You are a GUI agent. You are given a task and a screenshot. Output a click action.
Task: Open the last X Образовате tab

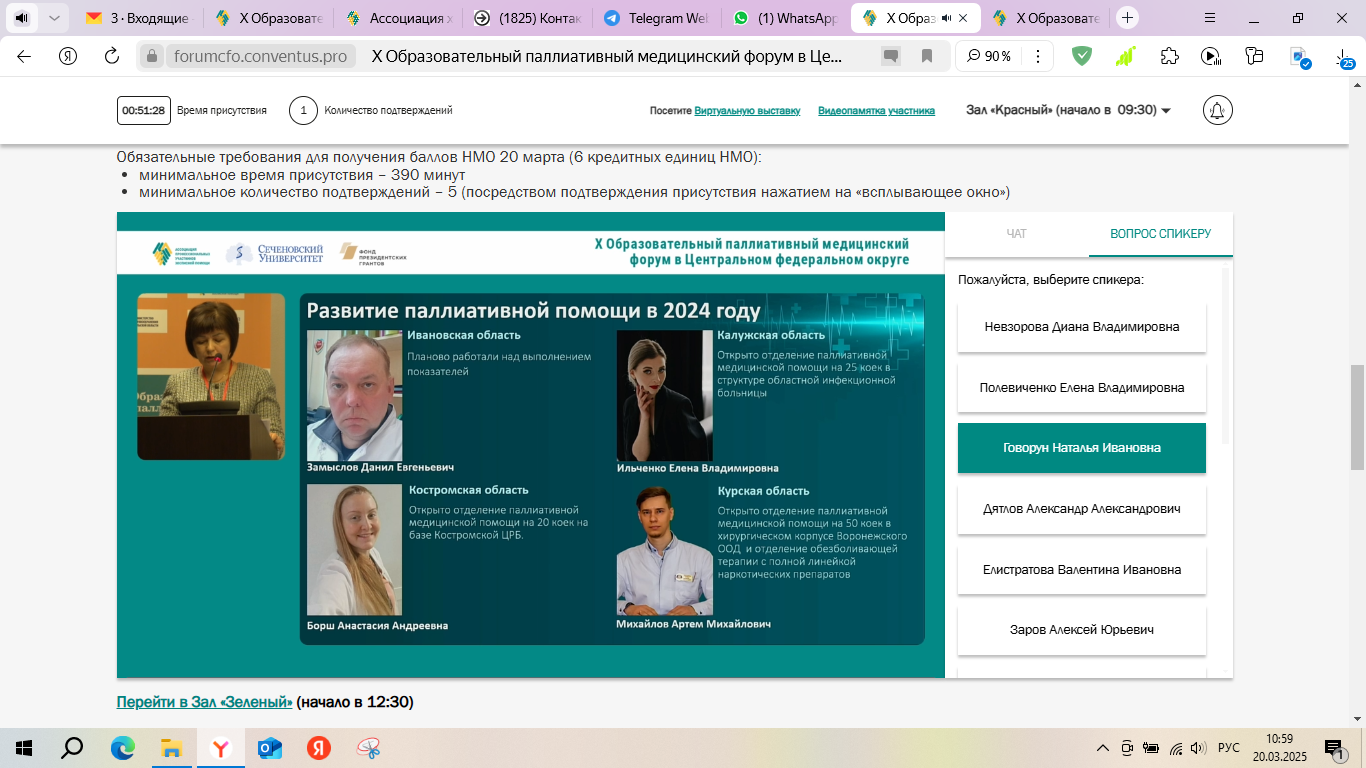(1045, 18)
